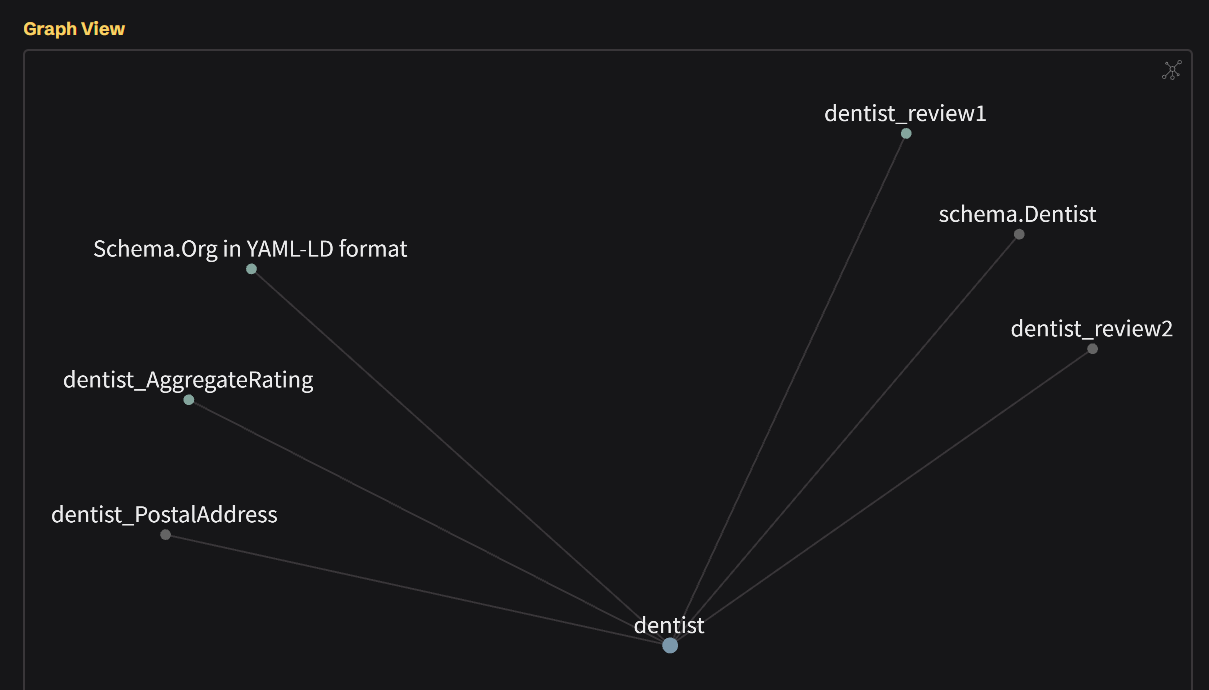Image resolution: width=1209 pixels, height=690 pixels.
Task: Select the central dentist node dot
Action: (670, 645)
